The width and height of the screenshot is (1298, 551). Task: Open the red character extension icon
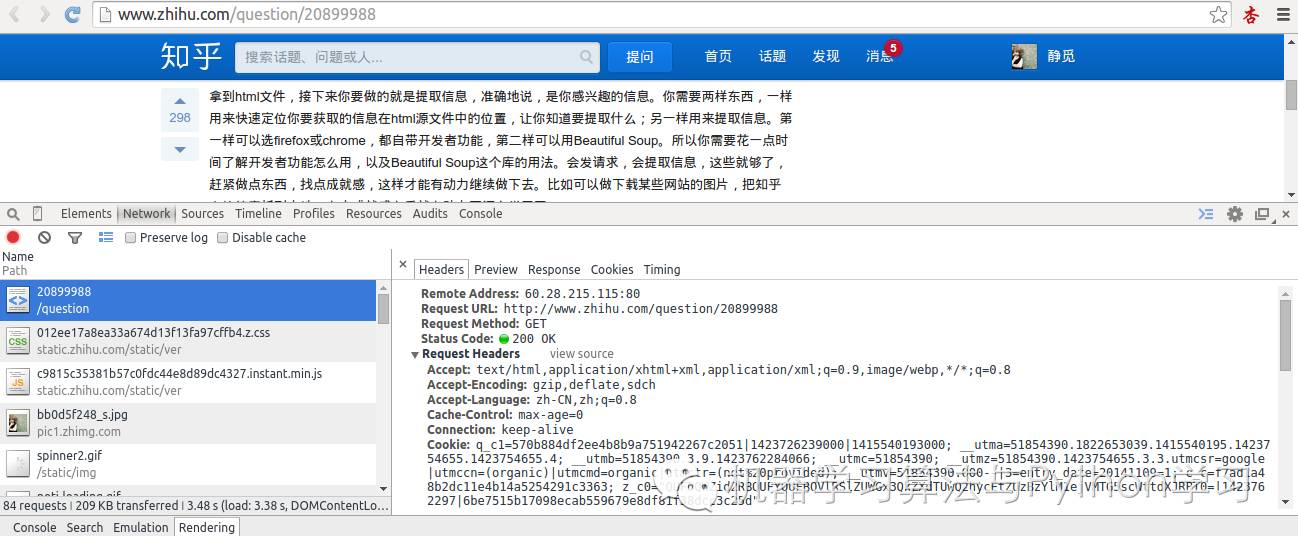coord(1251,15)
